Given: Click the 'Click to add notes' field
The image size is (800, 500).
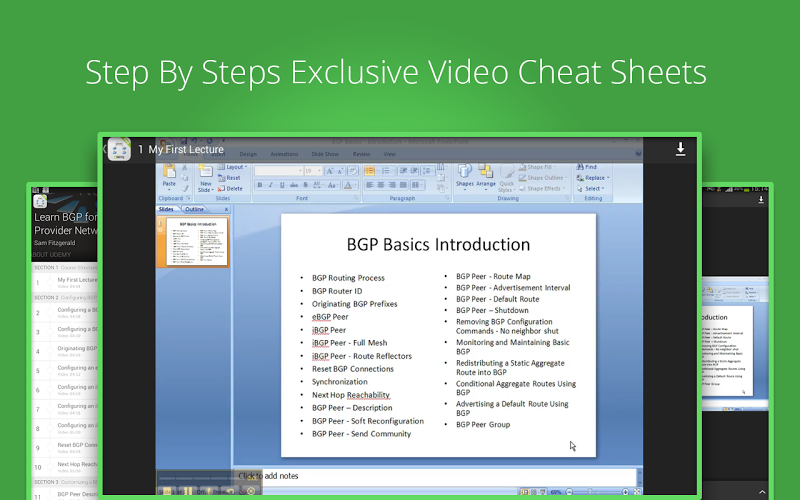Looking at the screenshot, I should pos(435,476).
